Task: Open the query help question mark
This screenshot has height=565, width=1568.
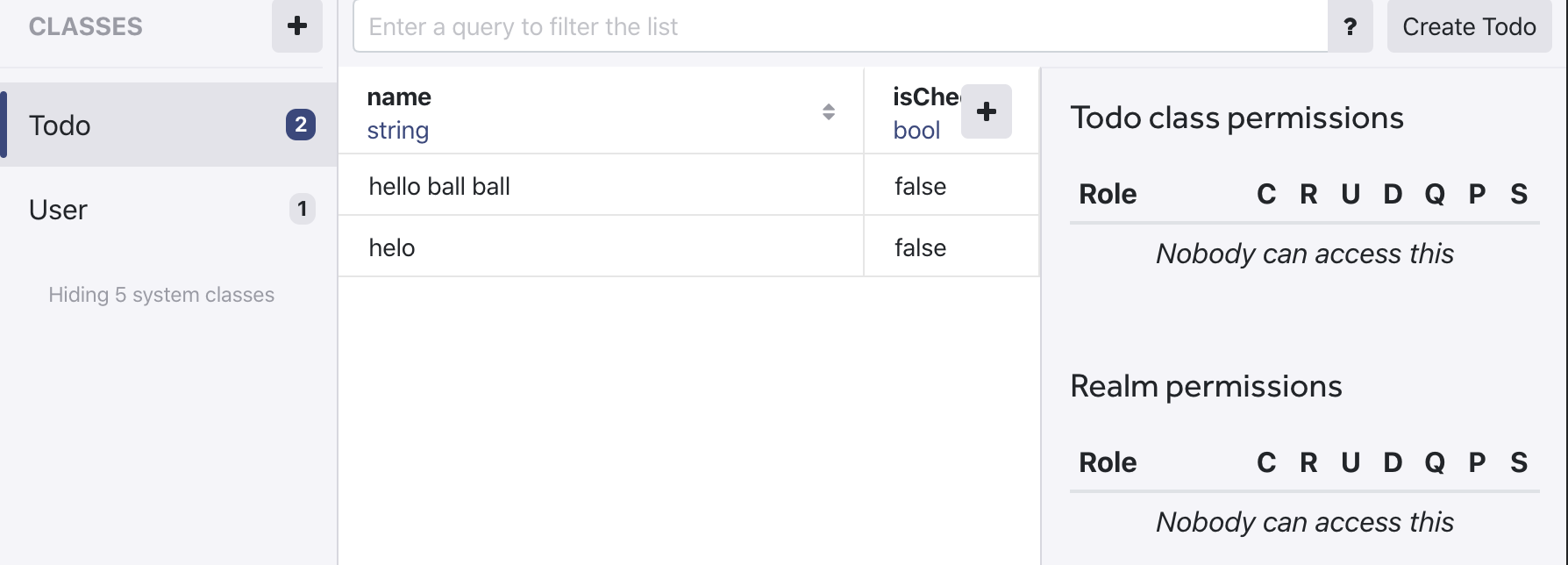Action: (1351, 26)
